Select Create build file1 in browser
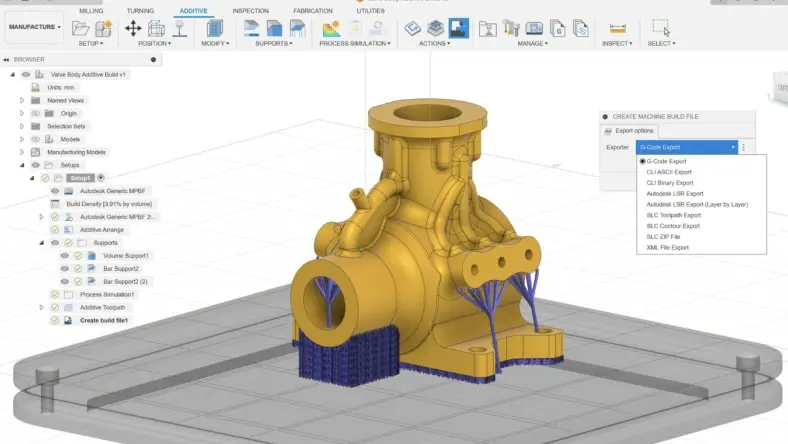The width and height of the screenshot is (788, 444). coord(104,320)
